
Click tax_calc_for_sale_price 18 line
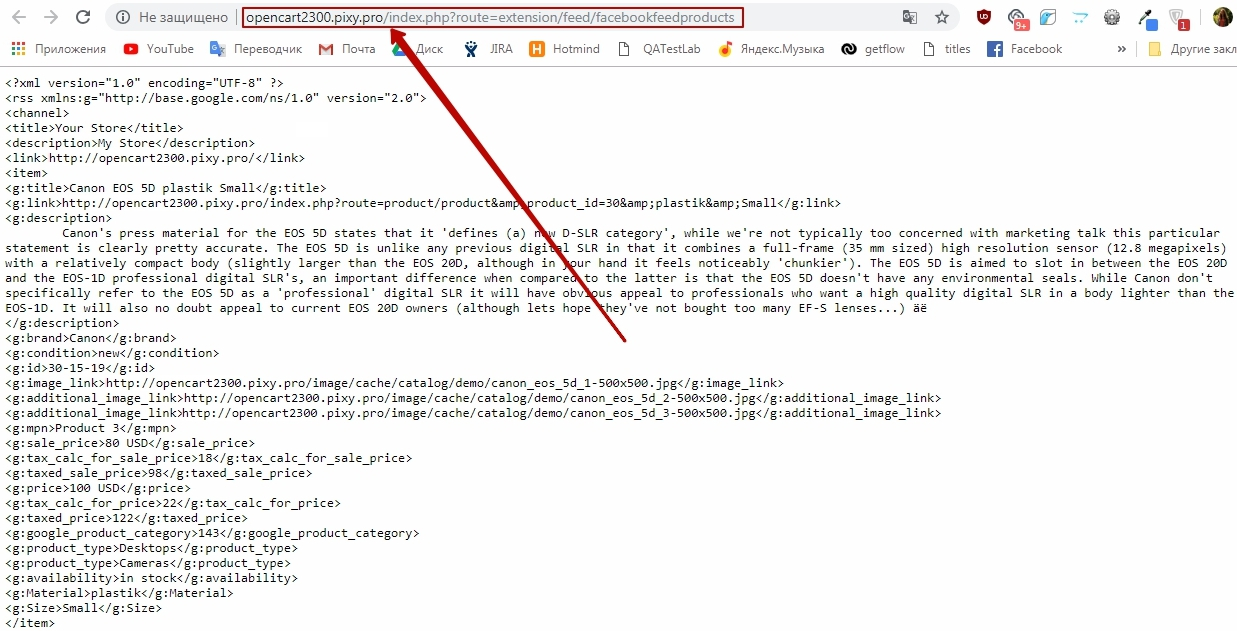click(x=209, y=459)
